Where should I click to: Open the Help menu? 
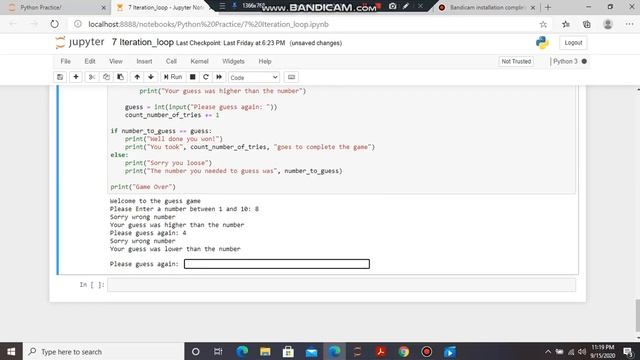point(264,61)
